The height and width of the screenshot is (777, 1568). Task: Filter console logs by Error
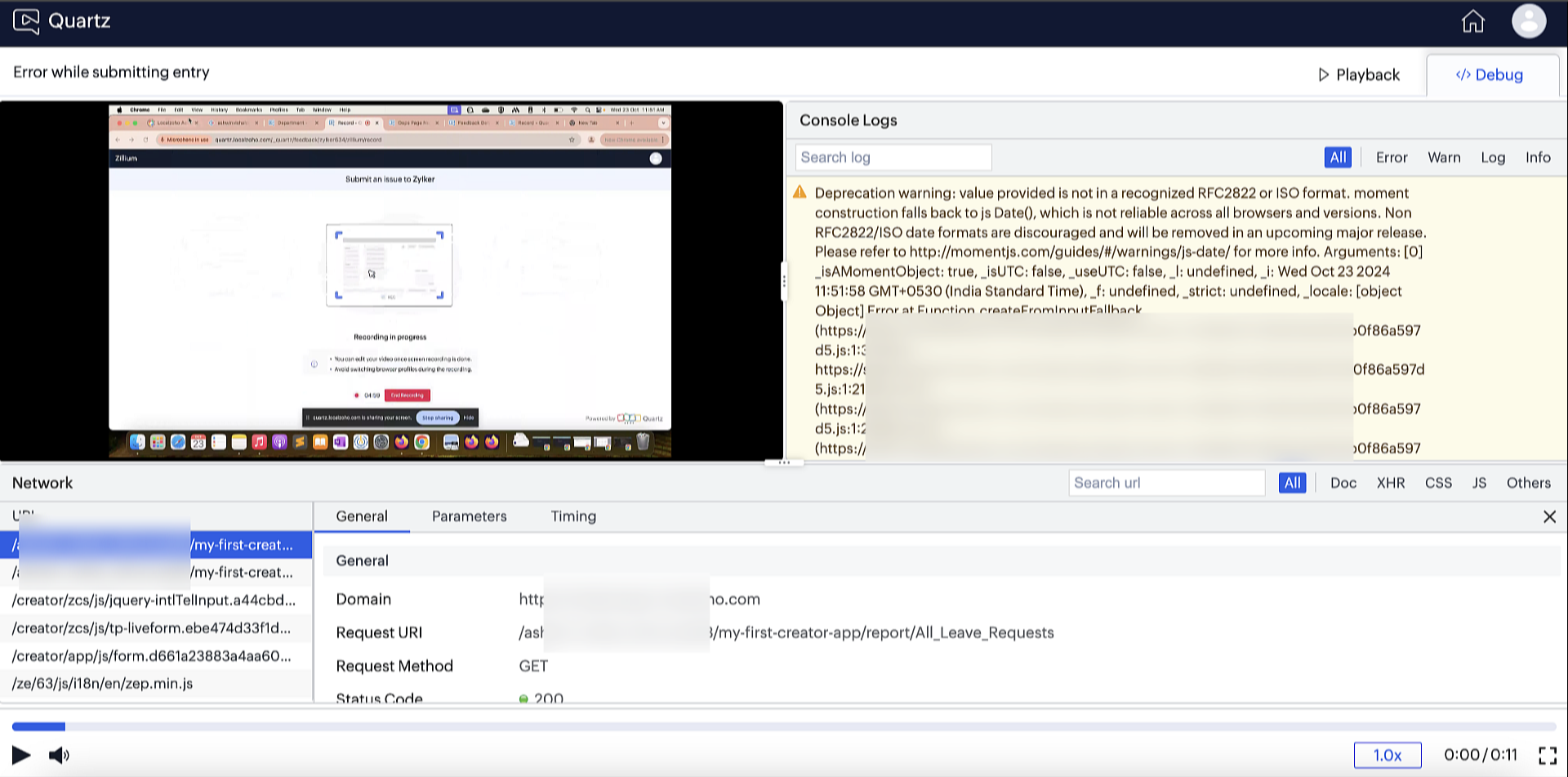click(x=1392, y=158)
